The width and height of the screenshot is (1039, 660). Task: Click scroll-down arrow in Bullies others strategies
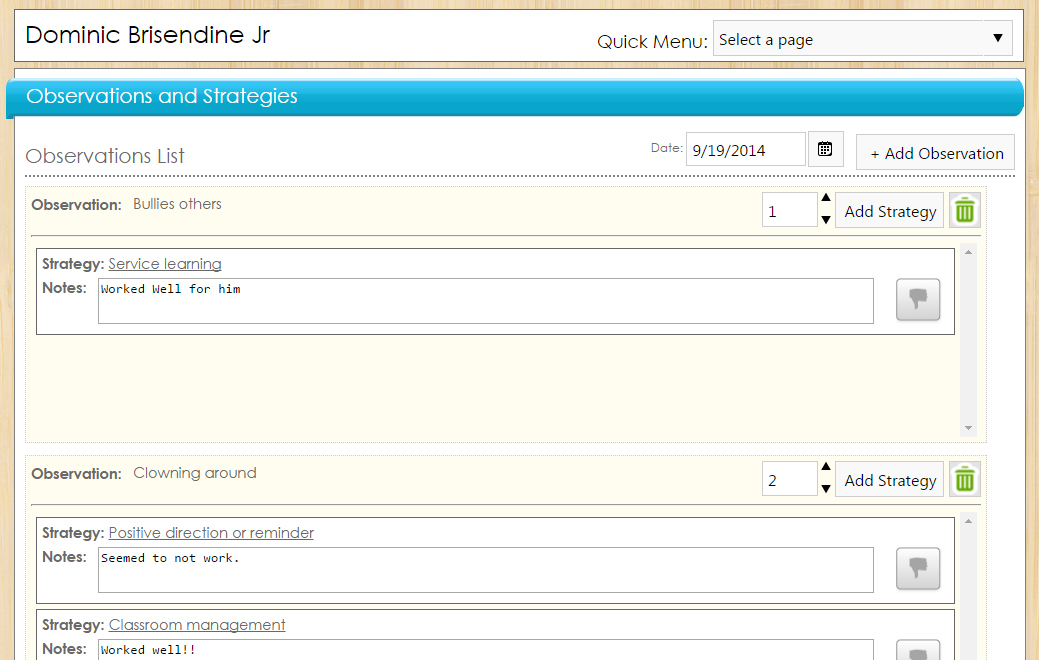tap(968, 428)
